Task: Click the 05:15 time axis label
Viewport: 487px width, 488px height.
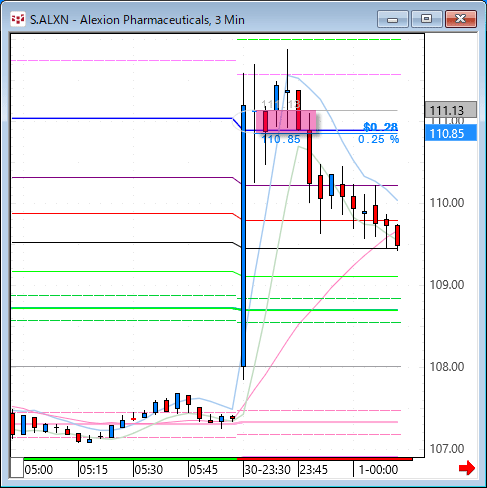Action: [x=94, y=470]
